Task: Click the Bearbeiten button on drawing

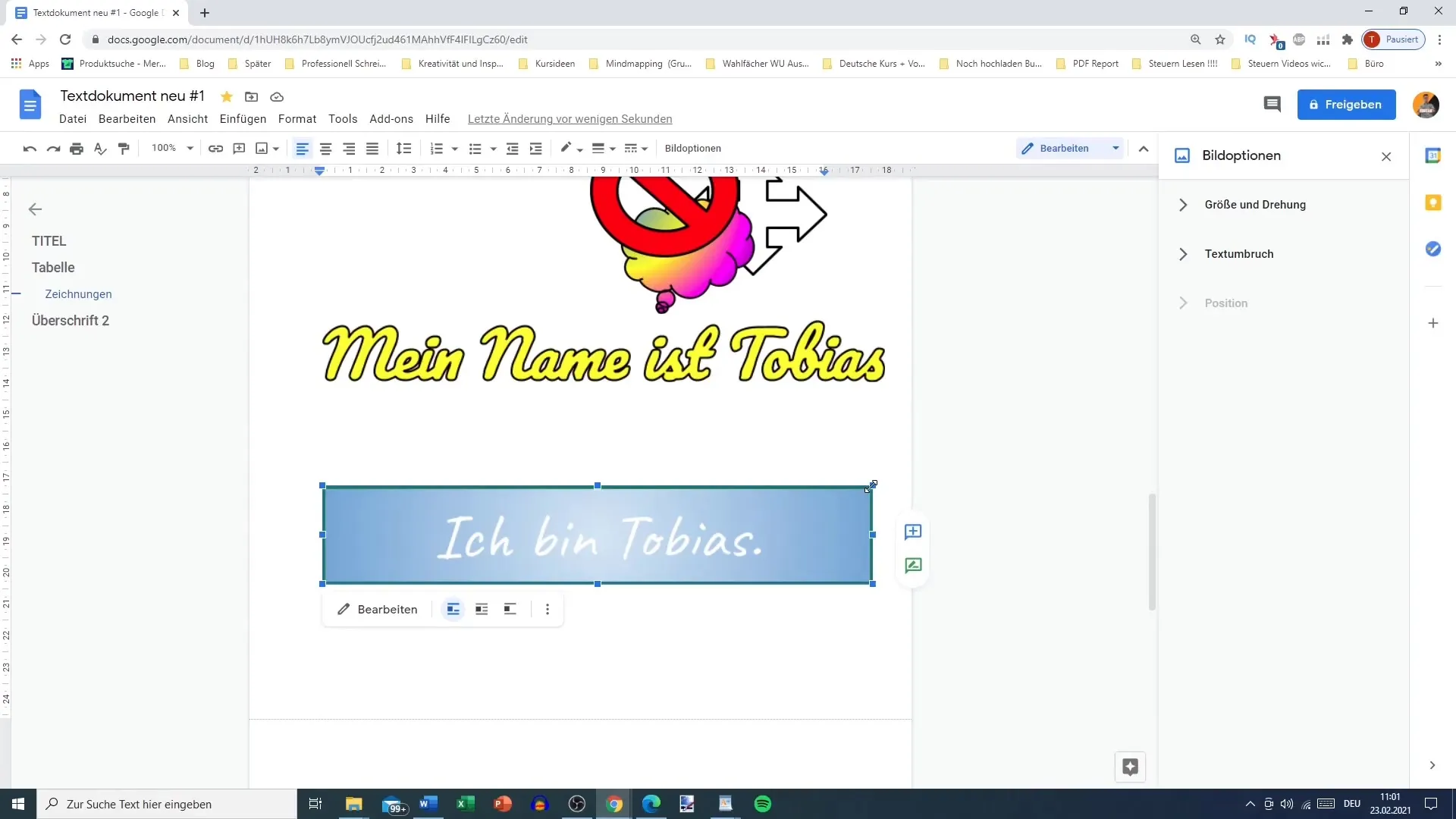Action: click(379, 609)
